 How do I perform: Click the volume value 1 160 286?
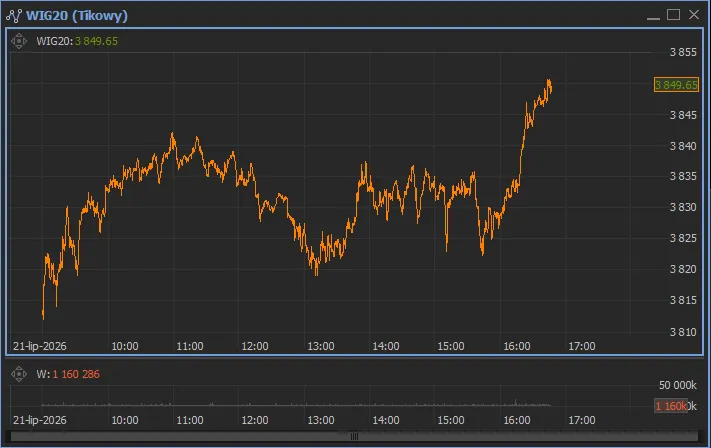pyautogui.click(x=76, y=374)
